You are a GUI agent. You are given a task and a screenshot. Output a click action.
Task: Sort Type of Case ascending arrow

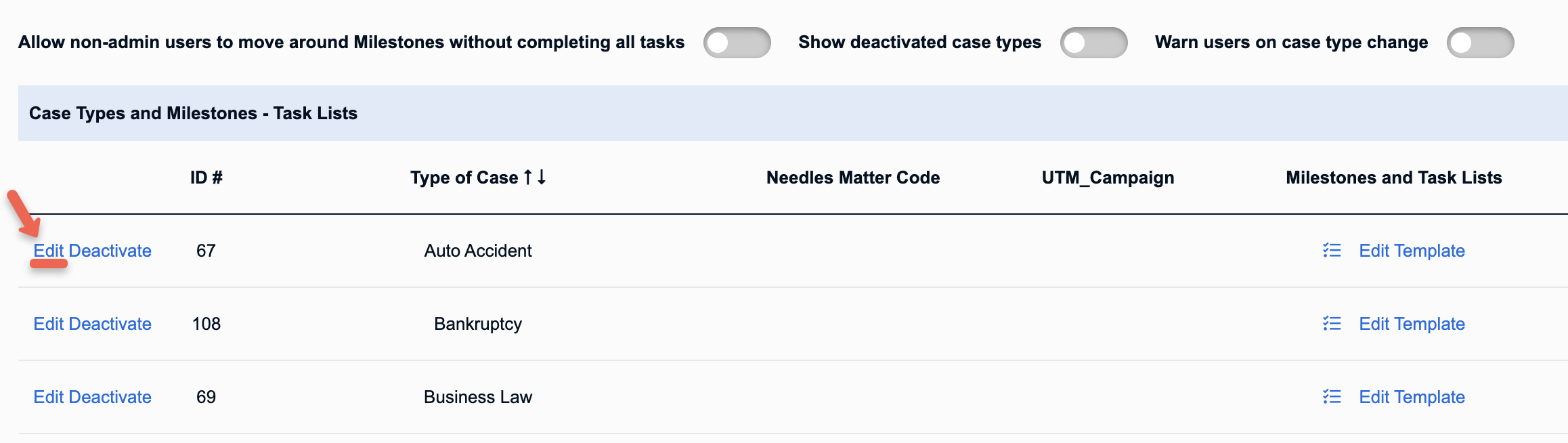[528, 177]
